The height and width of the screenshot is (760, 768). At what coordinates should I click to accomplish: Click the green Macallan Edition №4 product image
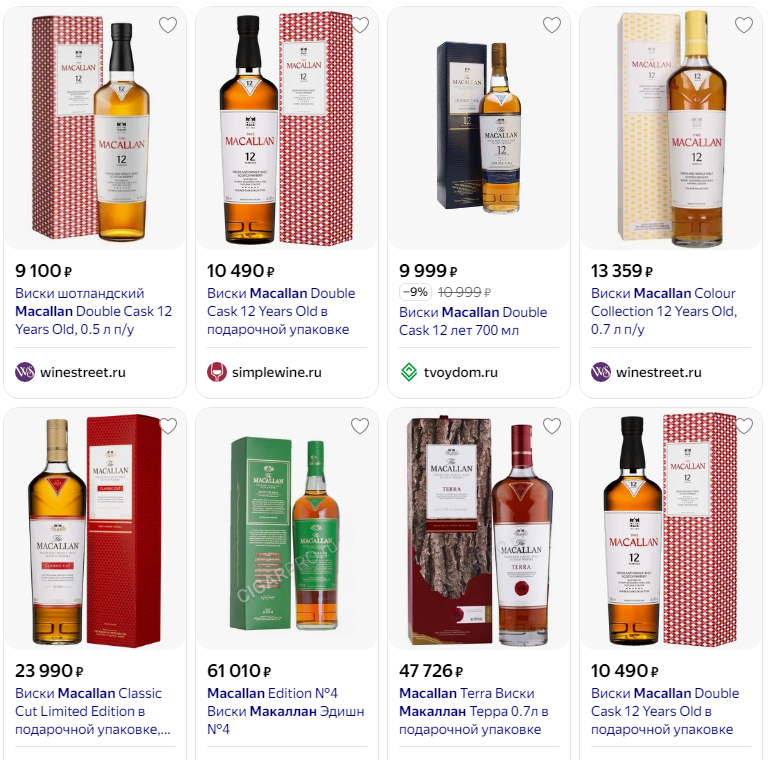point(287,531)
